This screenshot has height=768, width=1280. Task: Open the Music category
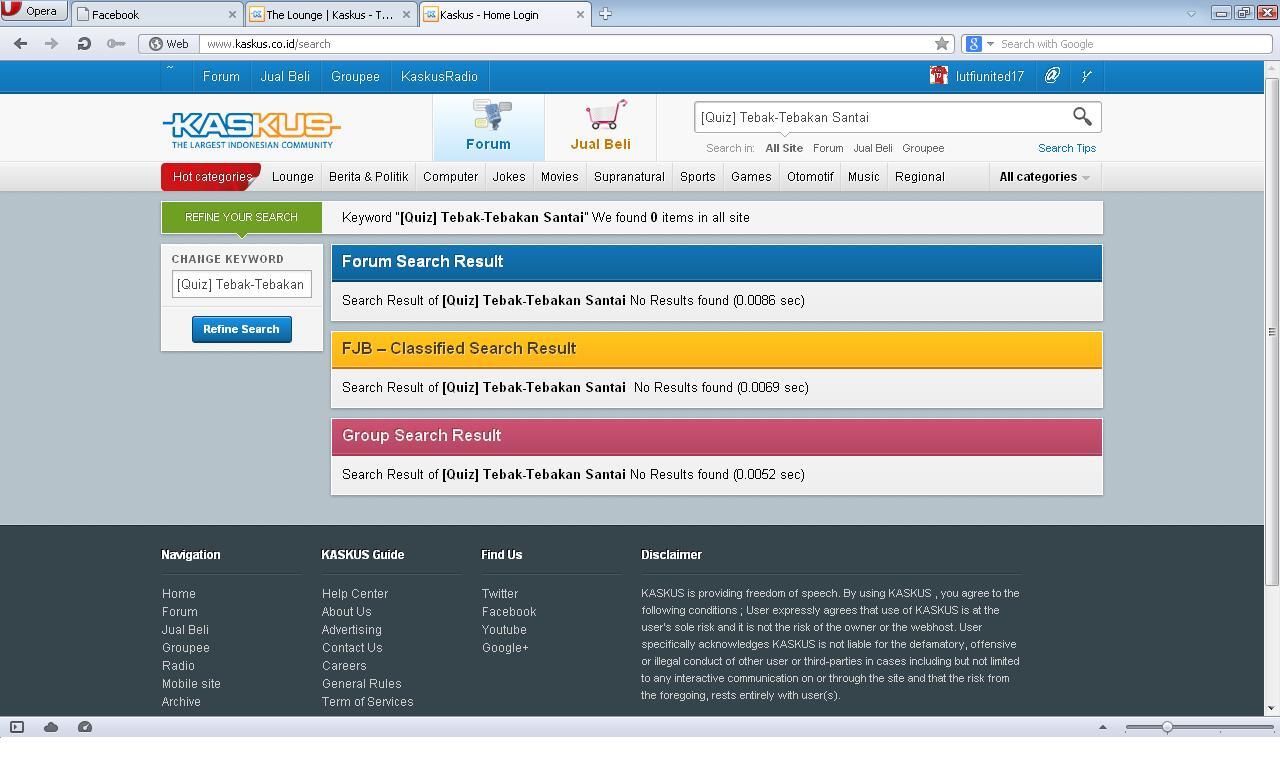tap(863, 177)
